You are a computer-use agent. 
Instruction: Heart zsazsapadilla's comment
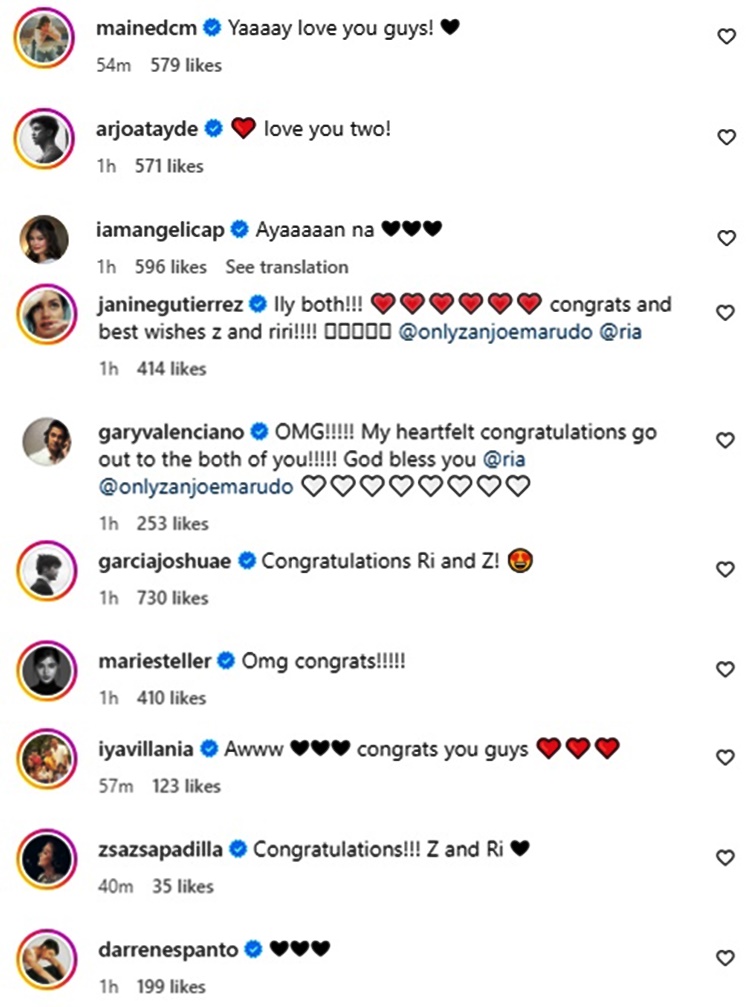(727, 858)
